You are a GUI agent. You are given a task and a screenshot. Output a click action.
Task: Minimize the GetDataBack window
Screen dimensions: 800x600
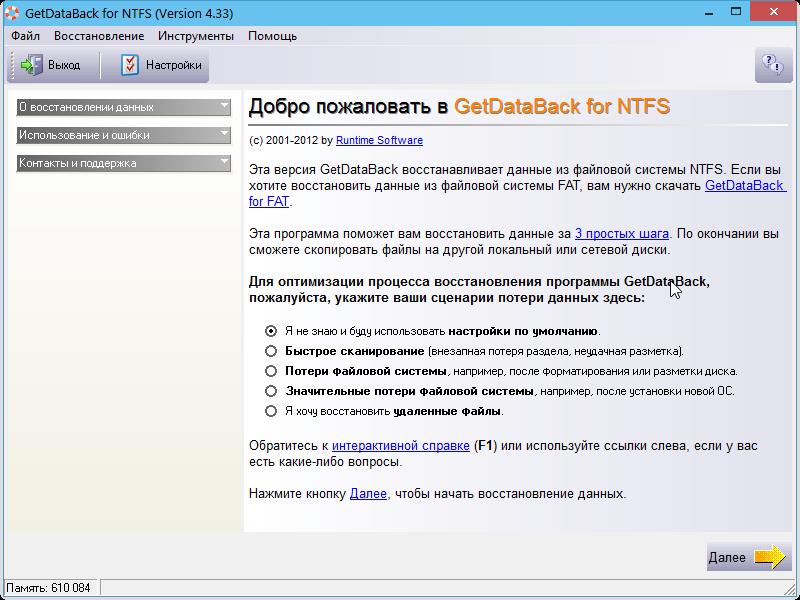point(709,12)
